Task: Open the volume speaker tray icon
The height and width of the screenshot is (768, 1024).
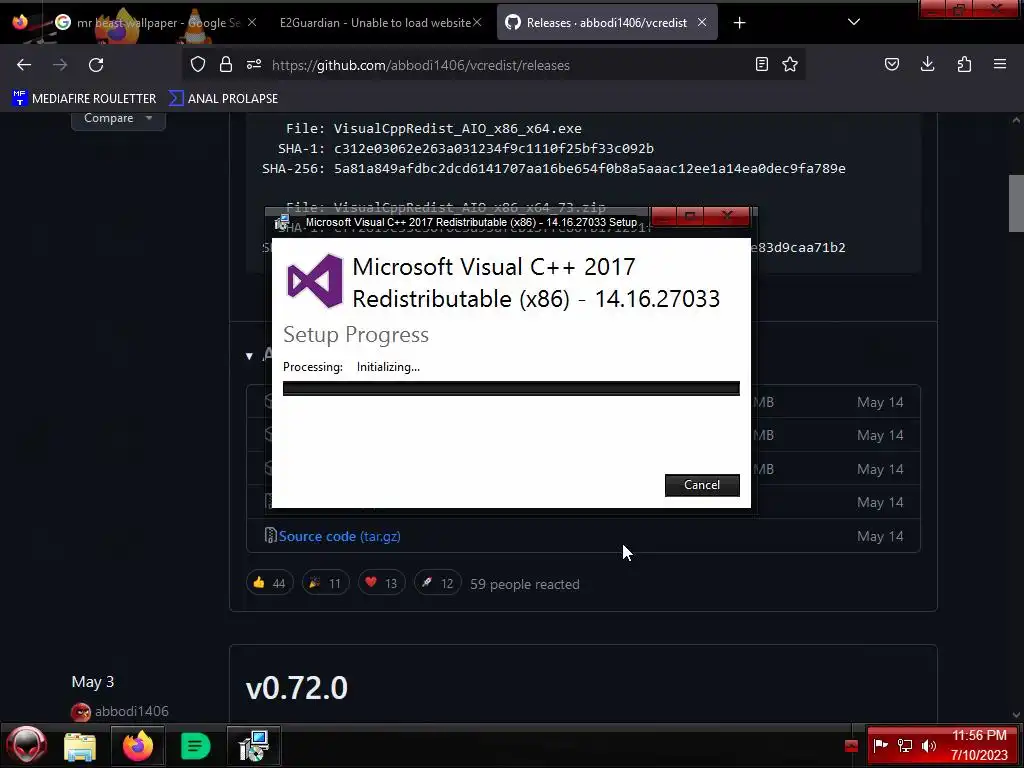Action: tap(929, 745)
